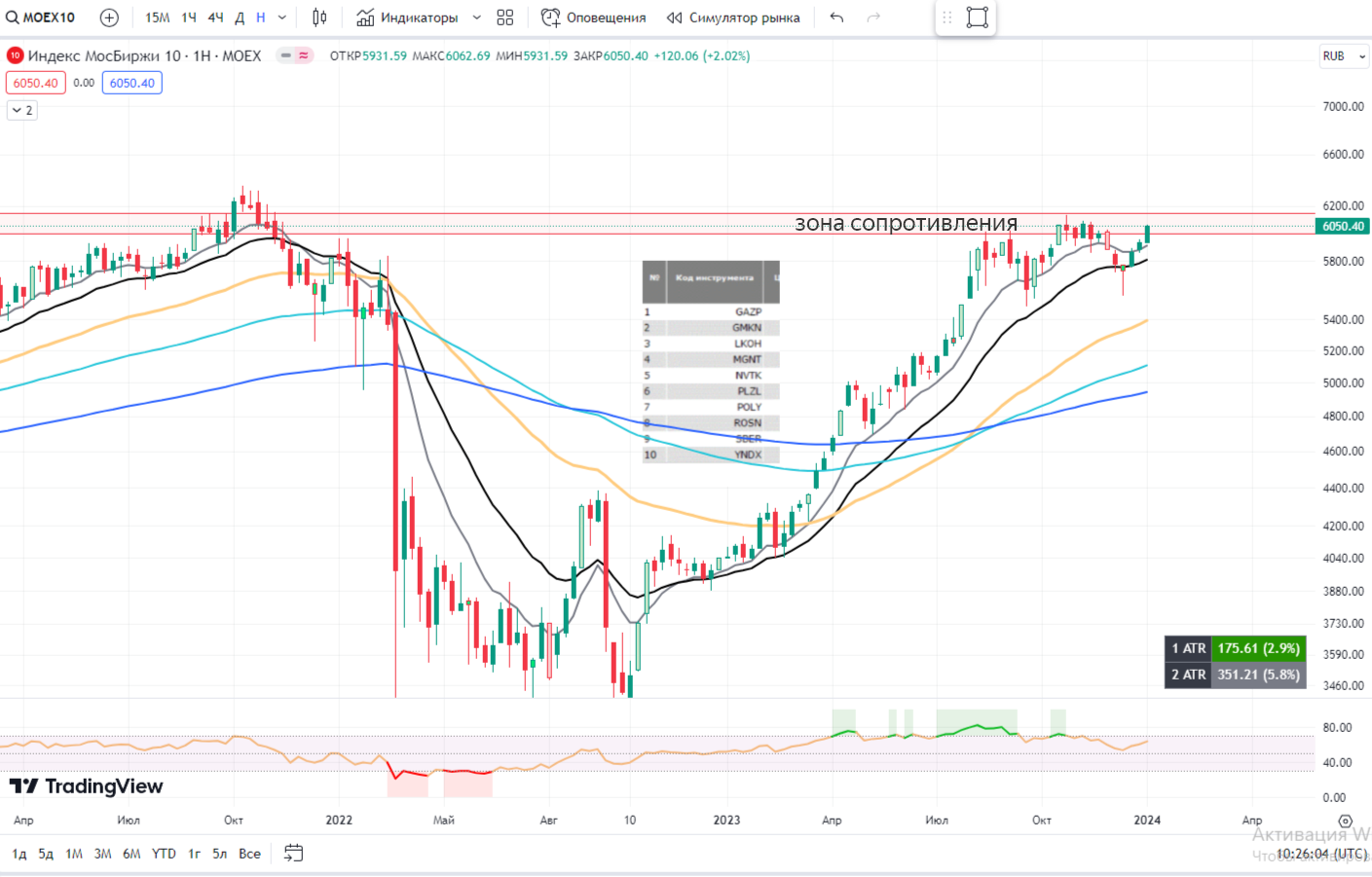Click the GAZP row in the instrument table

[x=711, y=312]
